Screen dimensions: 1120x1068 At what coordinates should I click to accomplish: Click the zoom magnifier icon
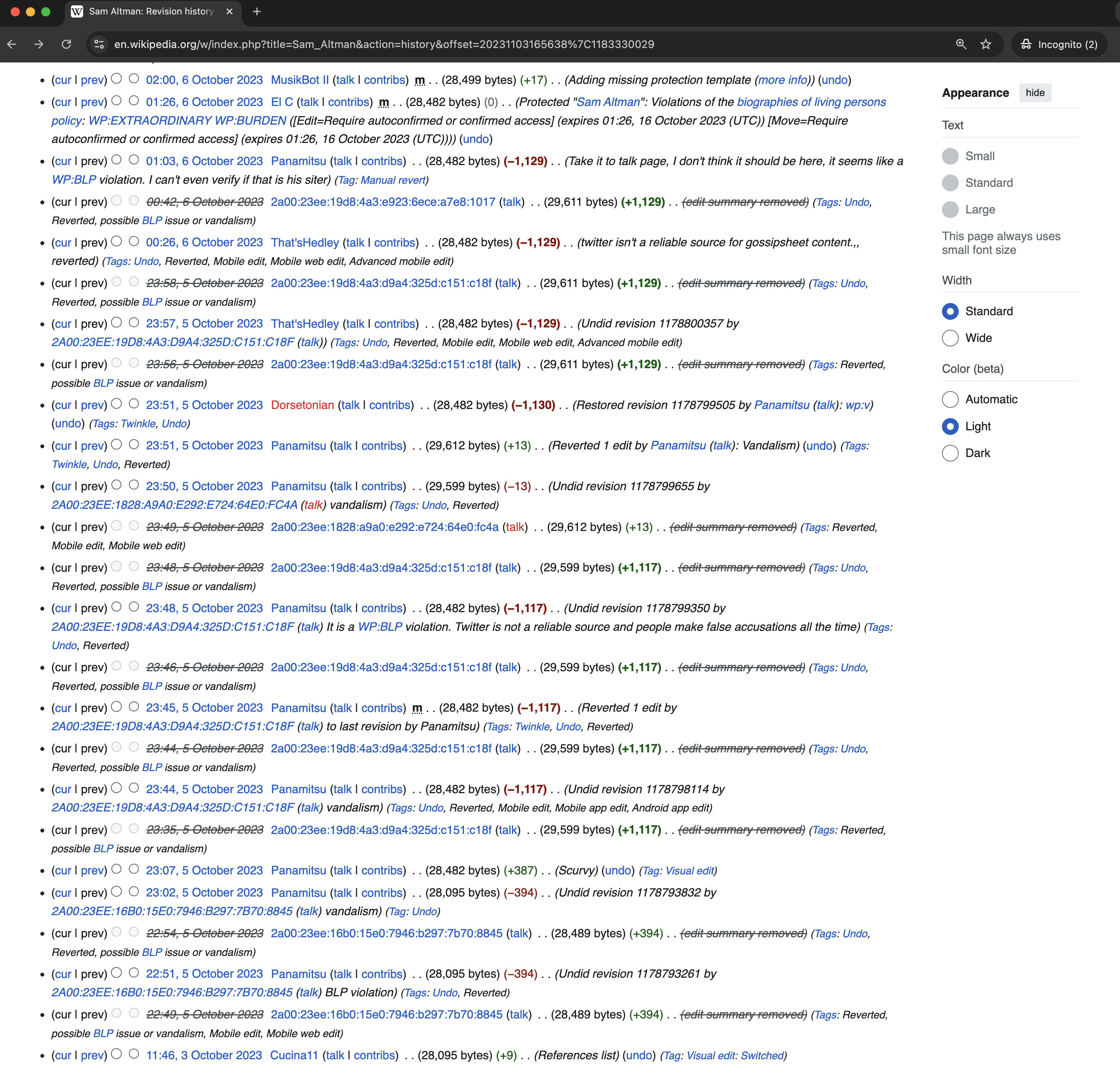[961, 45]
